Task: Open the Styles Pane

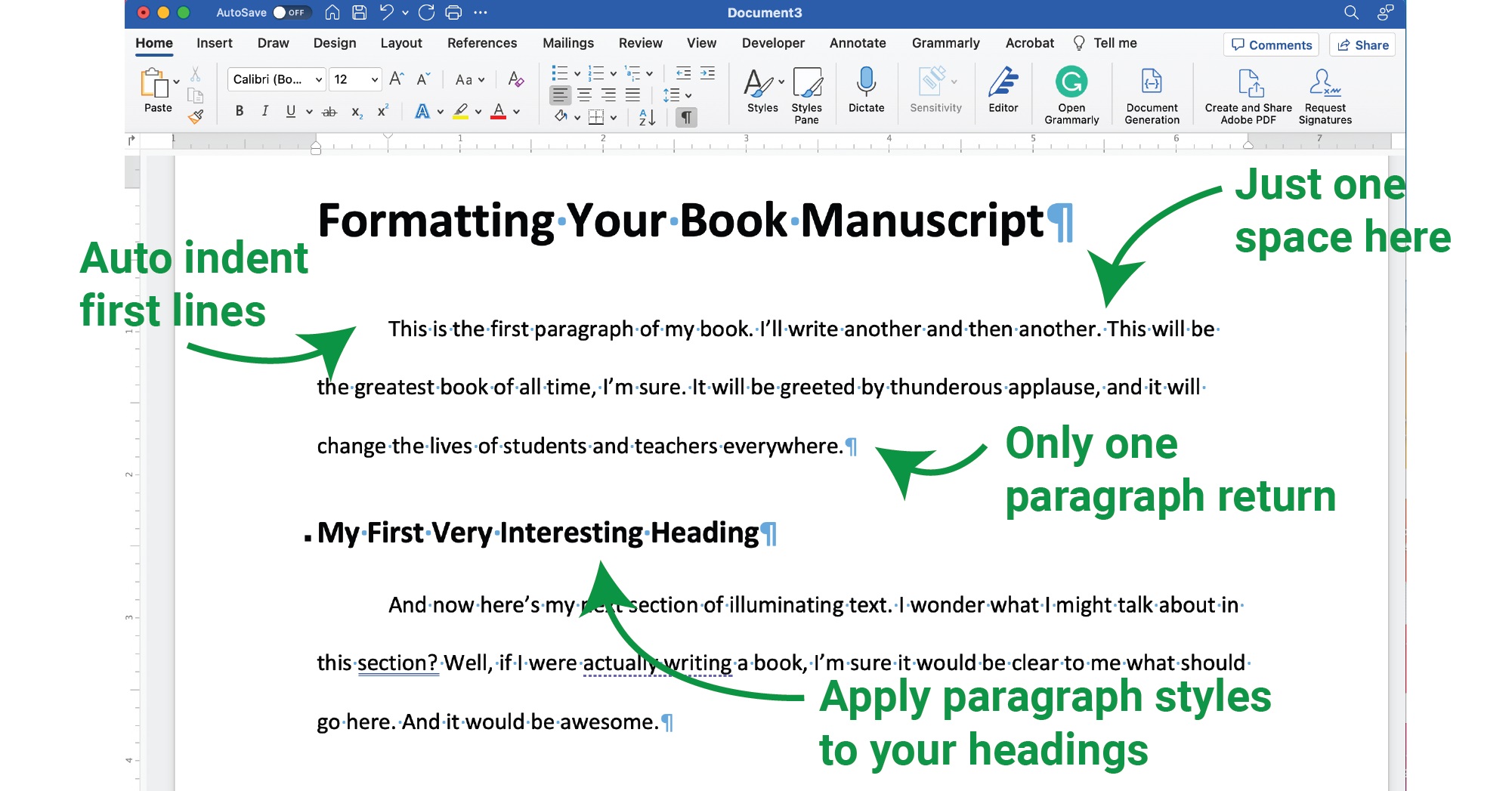Action: pos(806,95)
